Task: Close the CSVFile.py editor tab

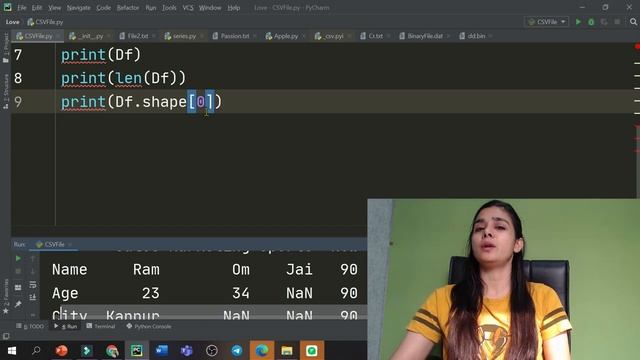Action: tap(58, 36)
